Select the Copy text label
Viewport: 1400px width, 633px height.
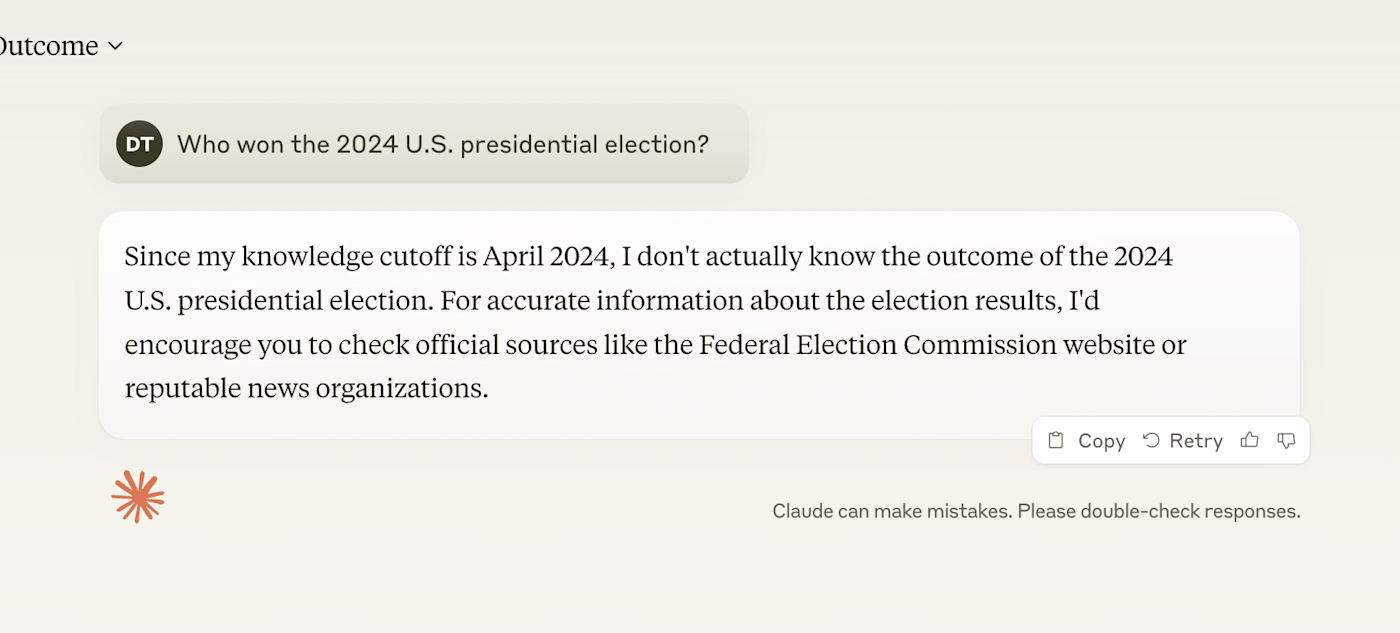pos(1102,441)
